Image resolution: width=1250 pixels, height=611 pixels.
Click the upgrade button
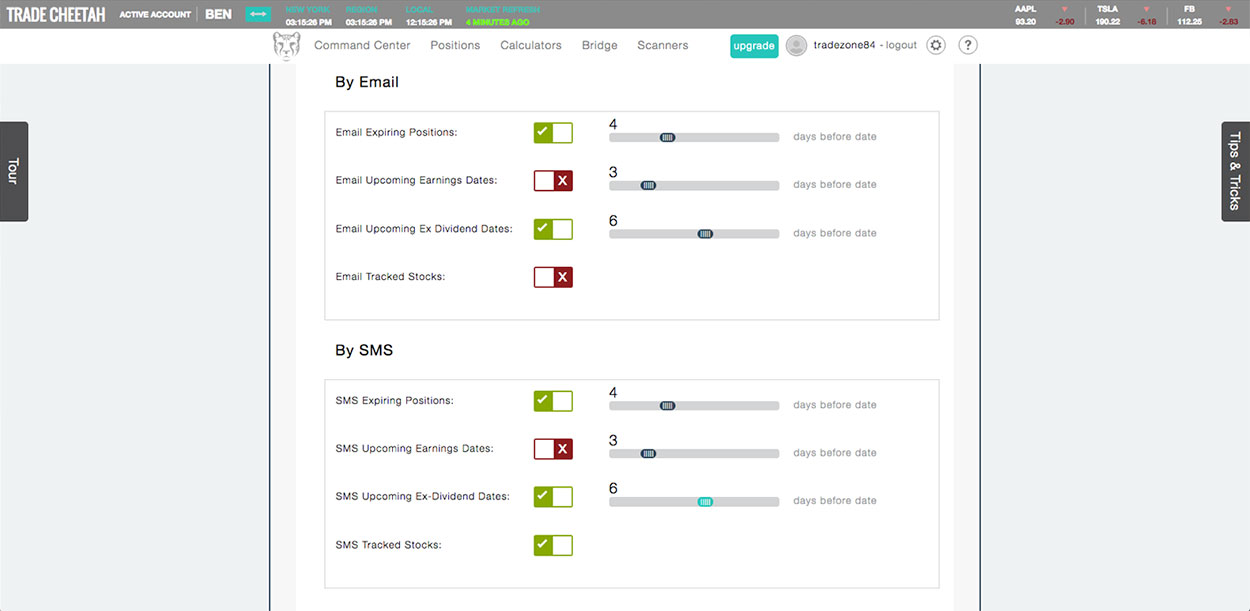pyautogui.click(x=754, y=46)
